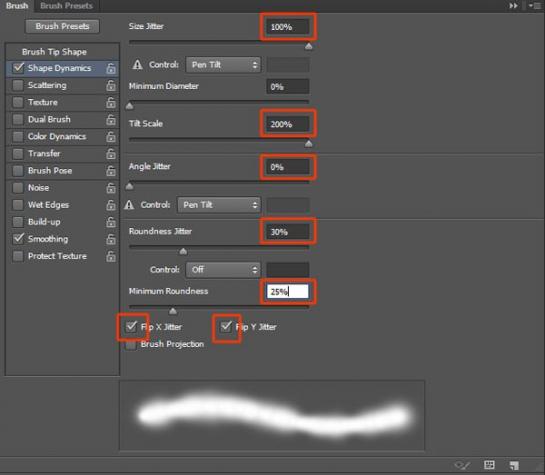Click the Roundness Jitter slider handle
Screen dimensions: 545x475
click(x=183, y=251)
